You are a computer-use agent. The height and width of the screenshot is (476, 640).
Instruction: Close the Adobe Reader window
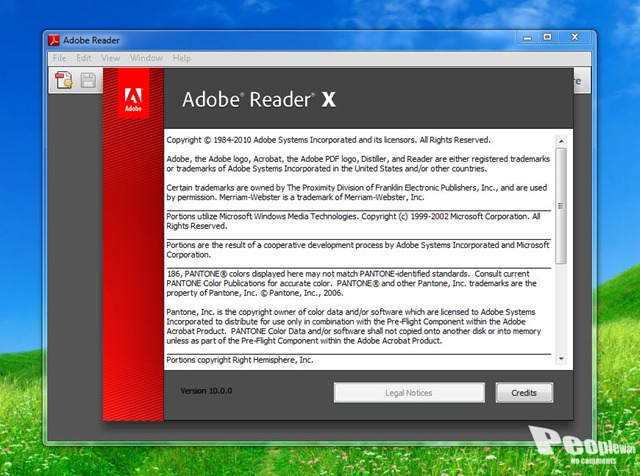(x=575, y=38)
